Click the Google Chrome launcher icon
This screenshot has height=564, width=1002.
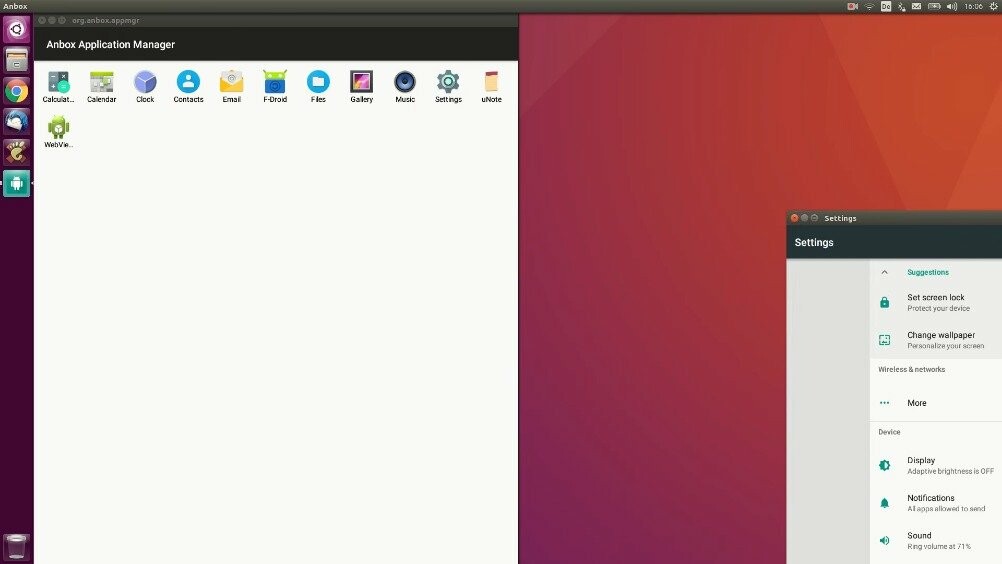(x=16, y=91)
